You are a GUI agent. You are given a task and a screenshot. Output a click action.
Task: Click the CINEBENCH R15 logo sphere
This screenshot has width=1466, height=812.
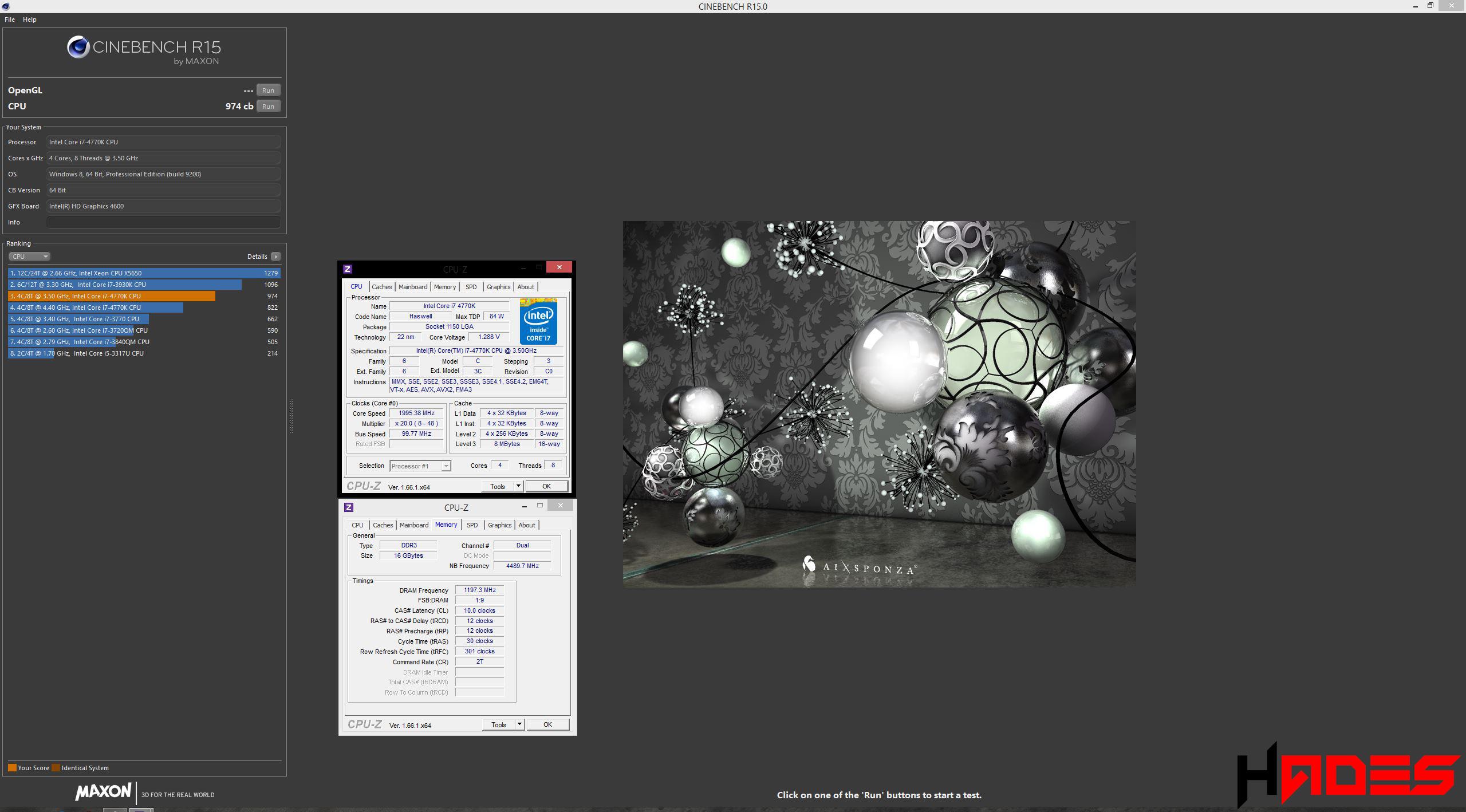click(x=78, y=47)
